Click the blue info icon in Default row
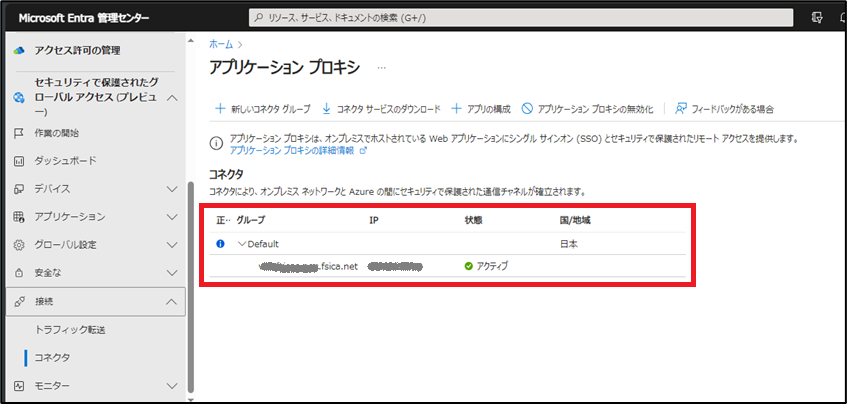The width and height of the screenshot is (847, 404). point(220,244)
